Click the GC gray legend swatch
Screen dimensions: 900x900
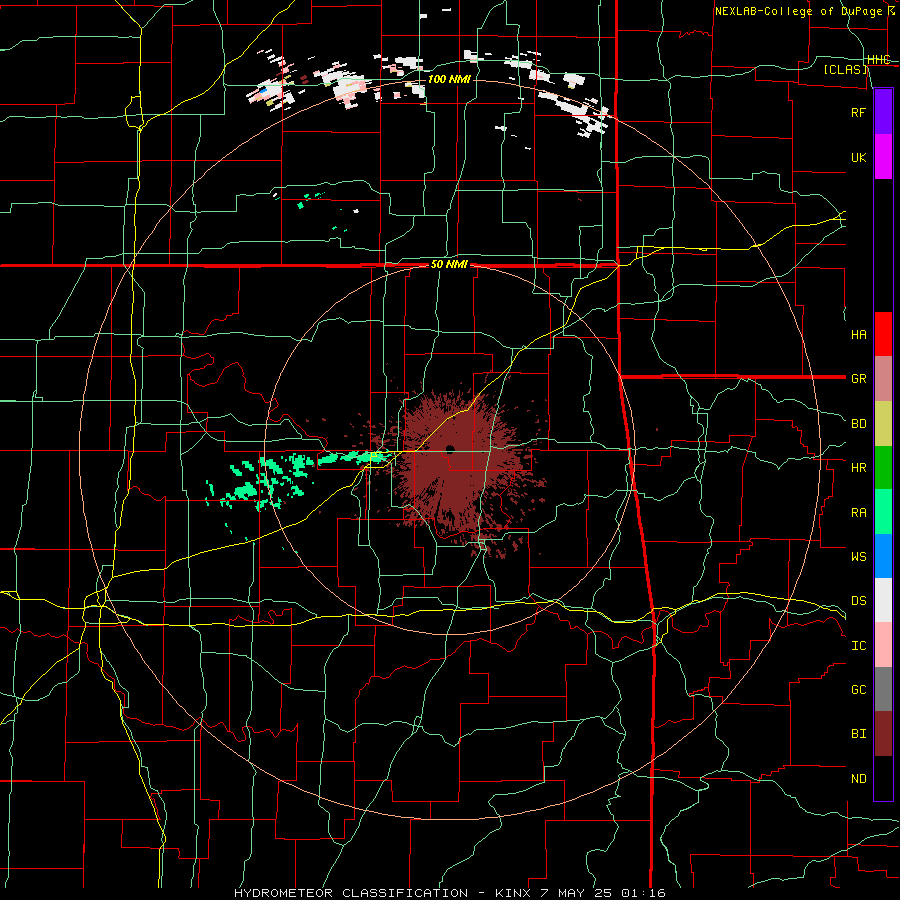(883, 689)
